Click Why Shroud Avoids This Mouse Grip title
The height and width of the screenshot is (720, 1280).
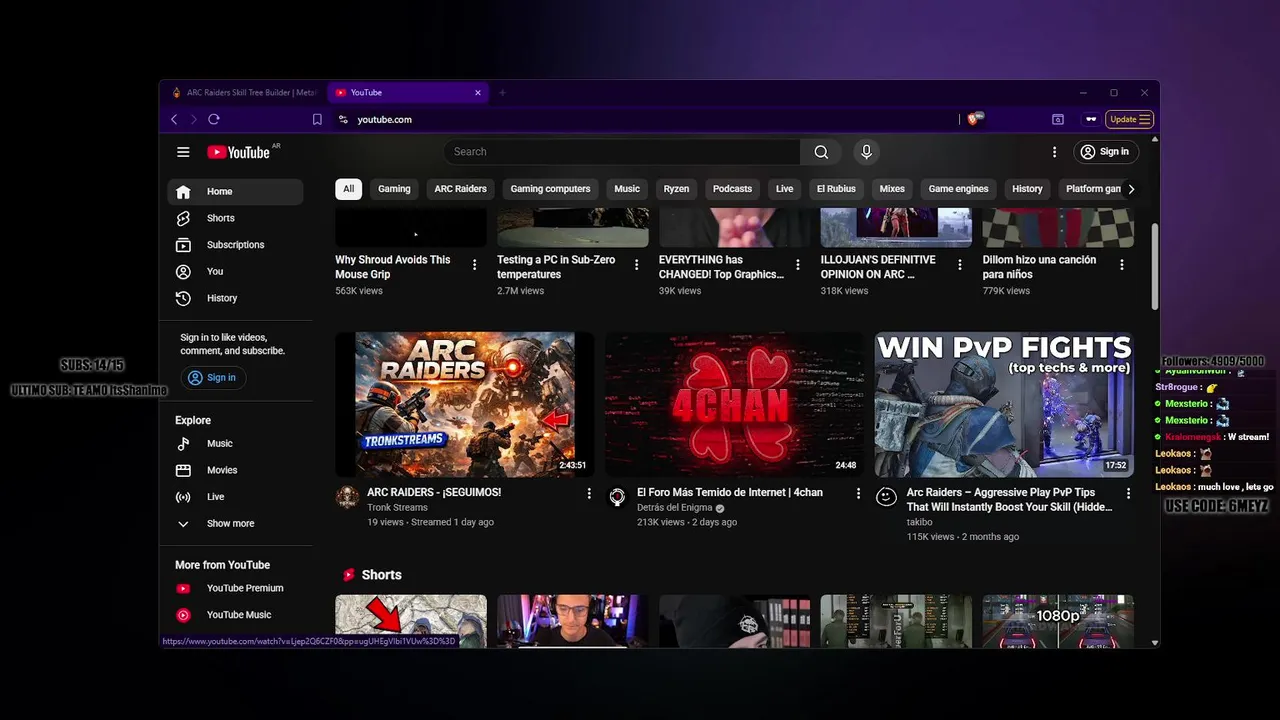pos(393,267)
